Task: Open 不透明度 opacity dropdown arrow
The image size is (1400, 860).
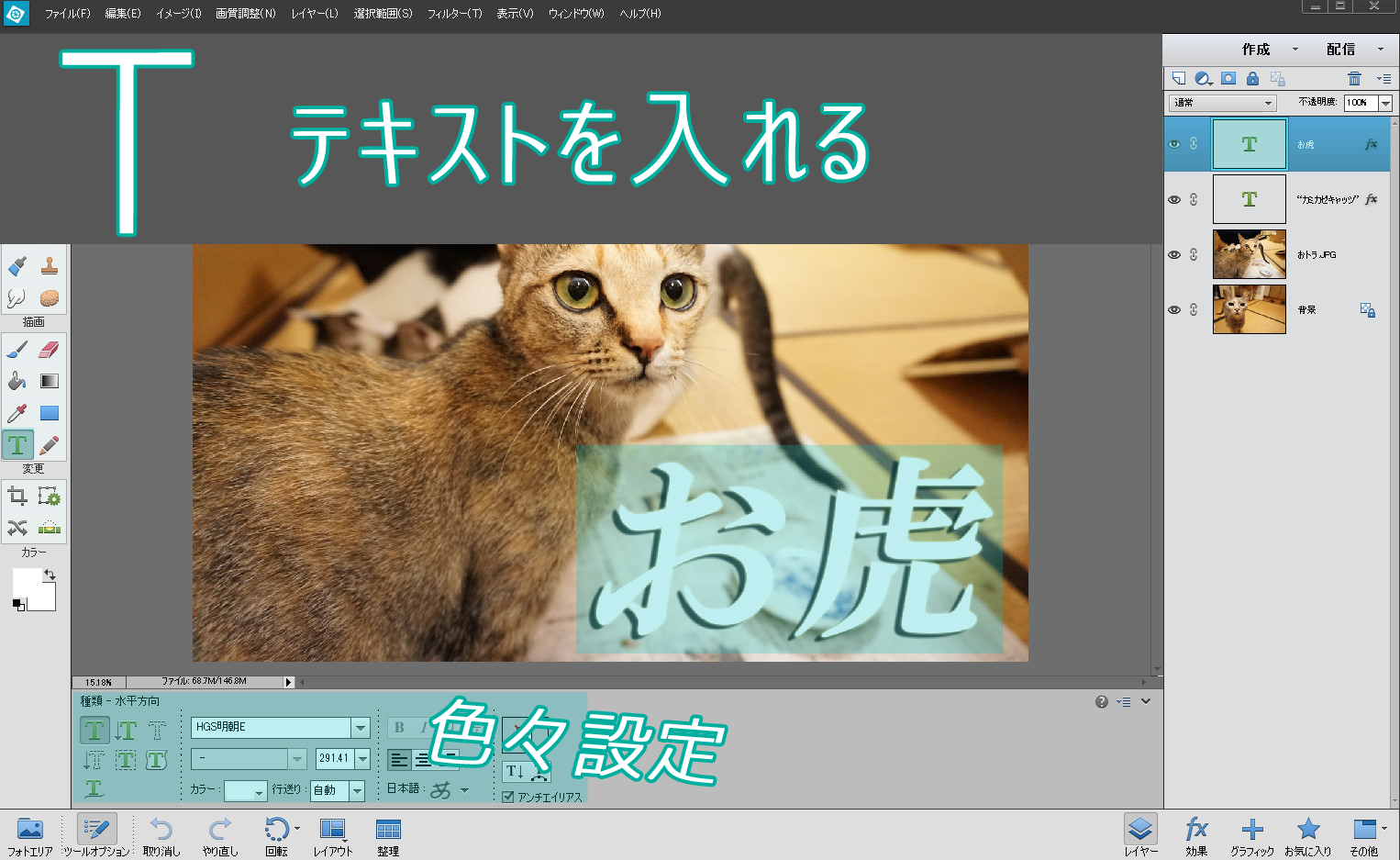Action: coord(1385,103)
